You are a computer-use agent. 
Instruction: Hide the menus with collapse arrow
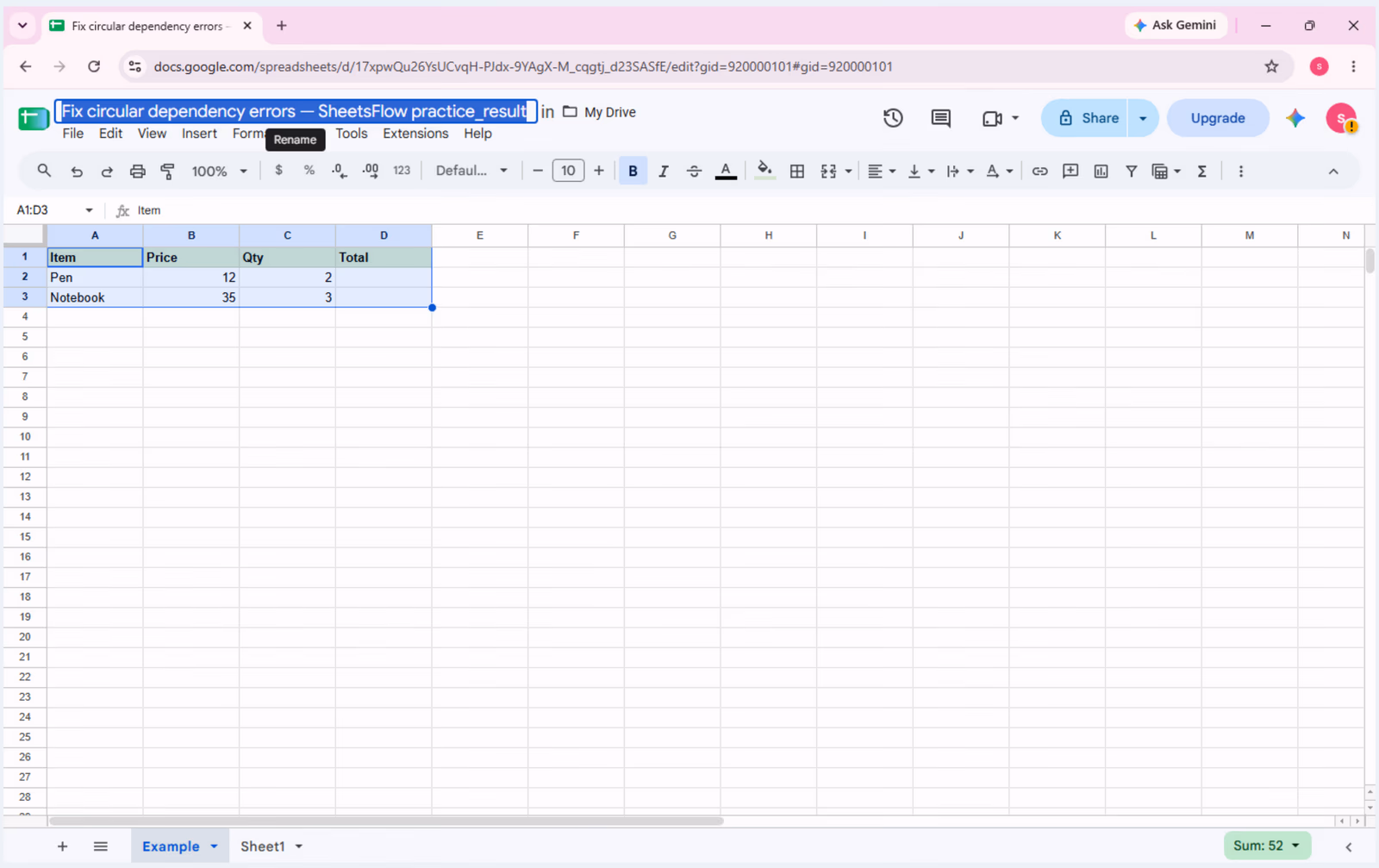(1333, 171)
